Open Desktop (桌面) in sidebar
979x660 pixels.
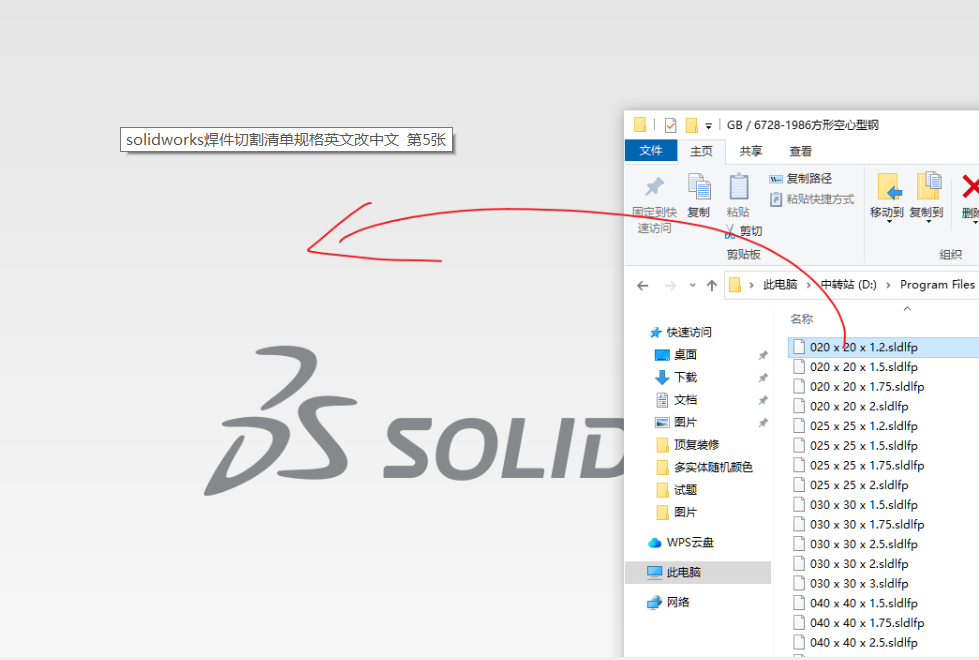click(685, 355)
